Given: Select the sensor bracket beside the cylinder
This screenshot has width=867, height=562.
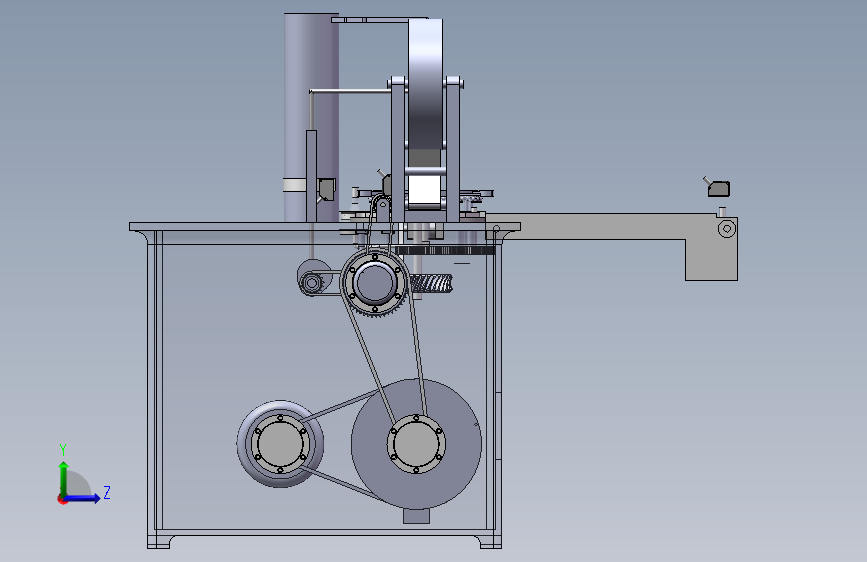Looking at the screenshot, I should 326,189.
